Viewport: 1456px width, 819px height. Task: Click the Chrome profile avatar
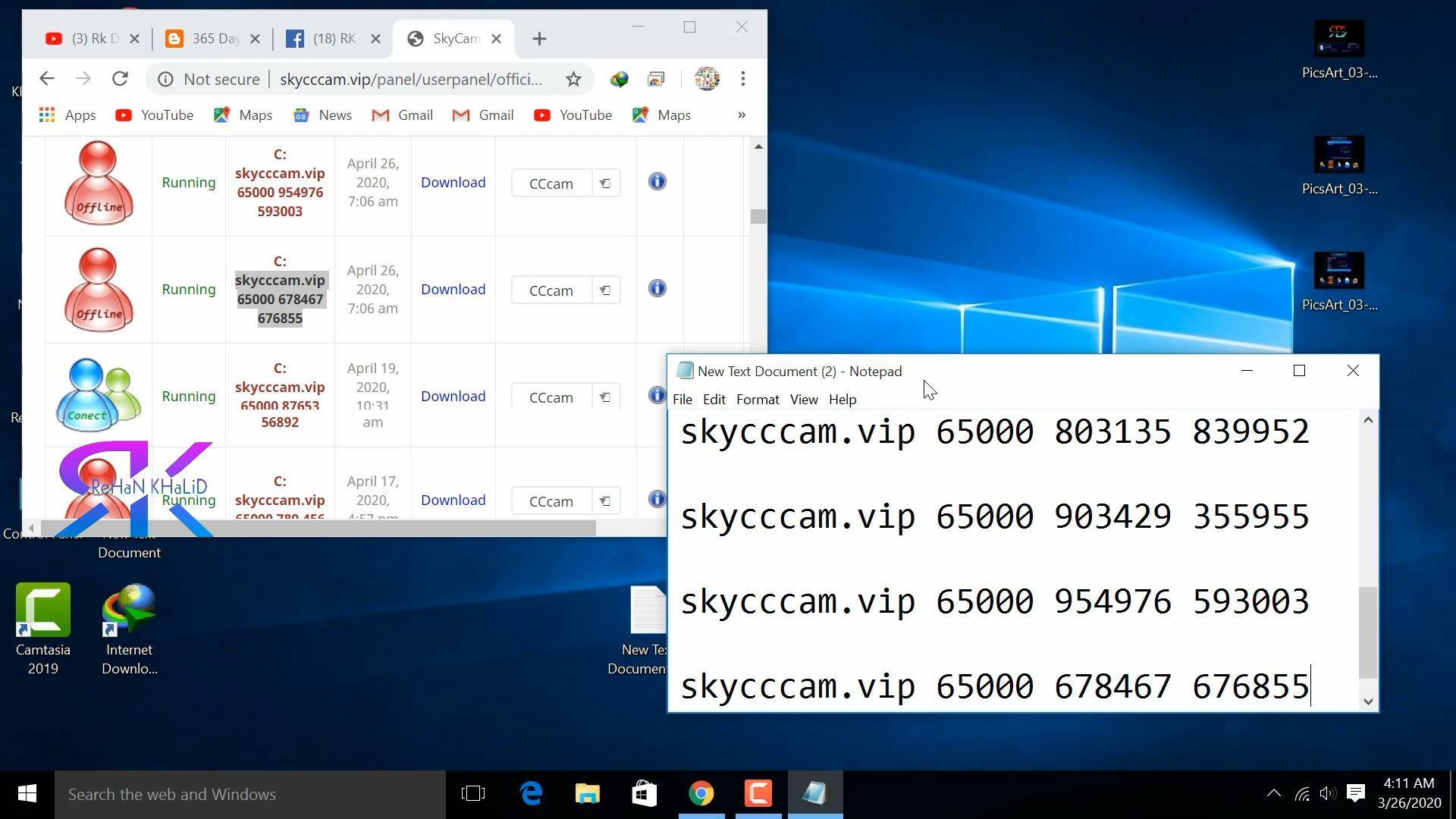707,79
